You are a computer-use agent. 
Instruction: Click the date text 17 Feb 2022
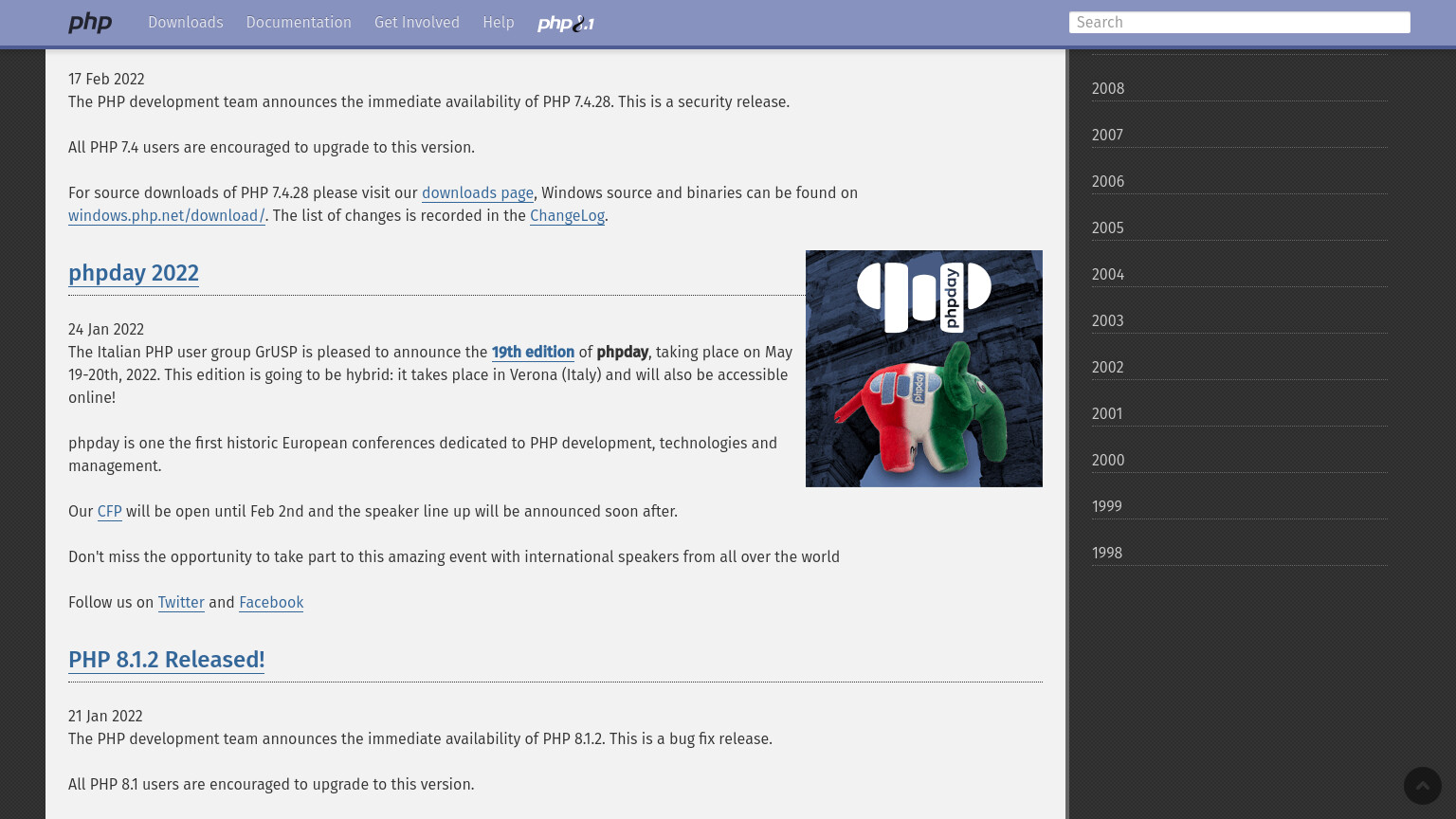coord(106,80)
